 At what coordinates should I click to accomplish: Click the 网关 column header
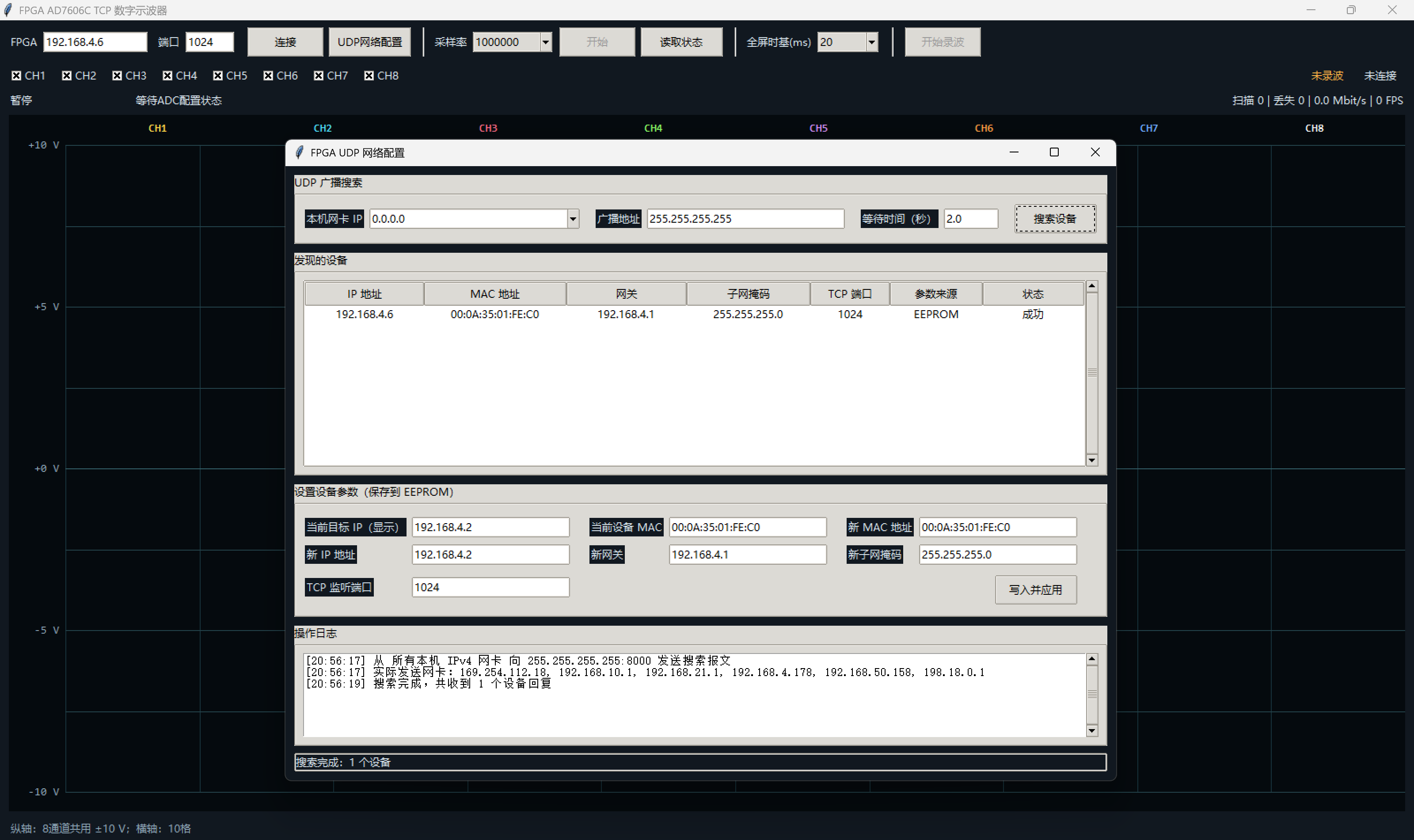click(x=627, y=294)
